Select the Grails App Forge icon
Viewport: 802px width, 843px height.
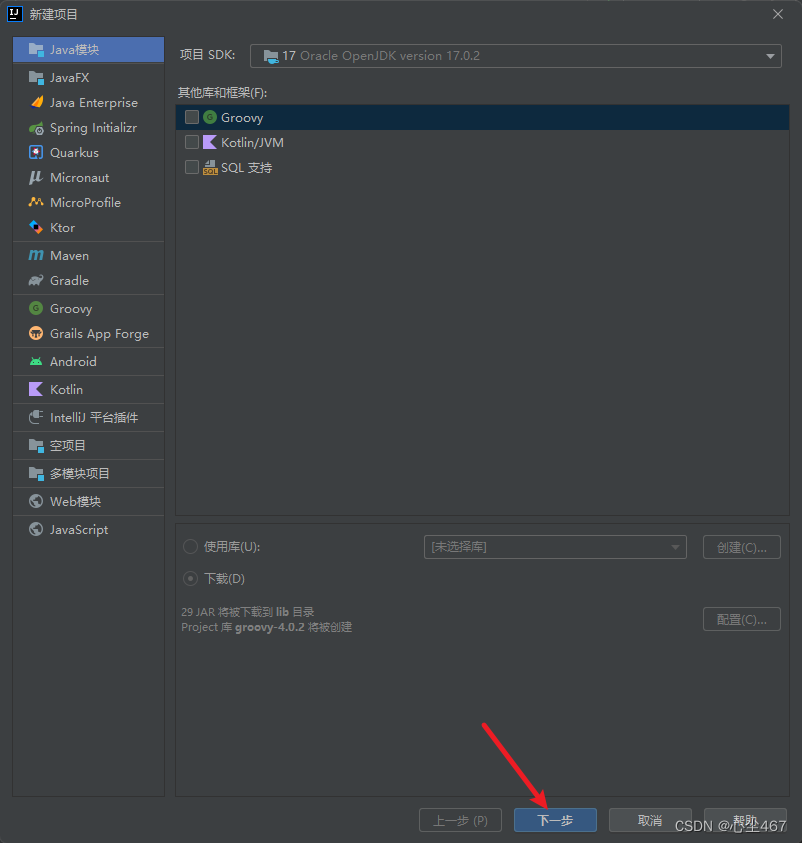click(x=36, y=334)
